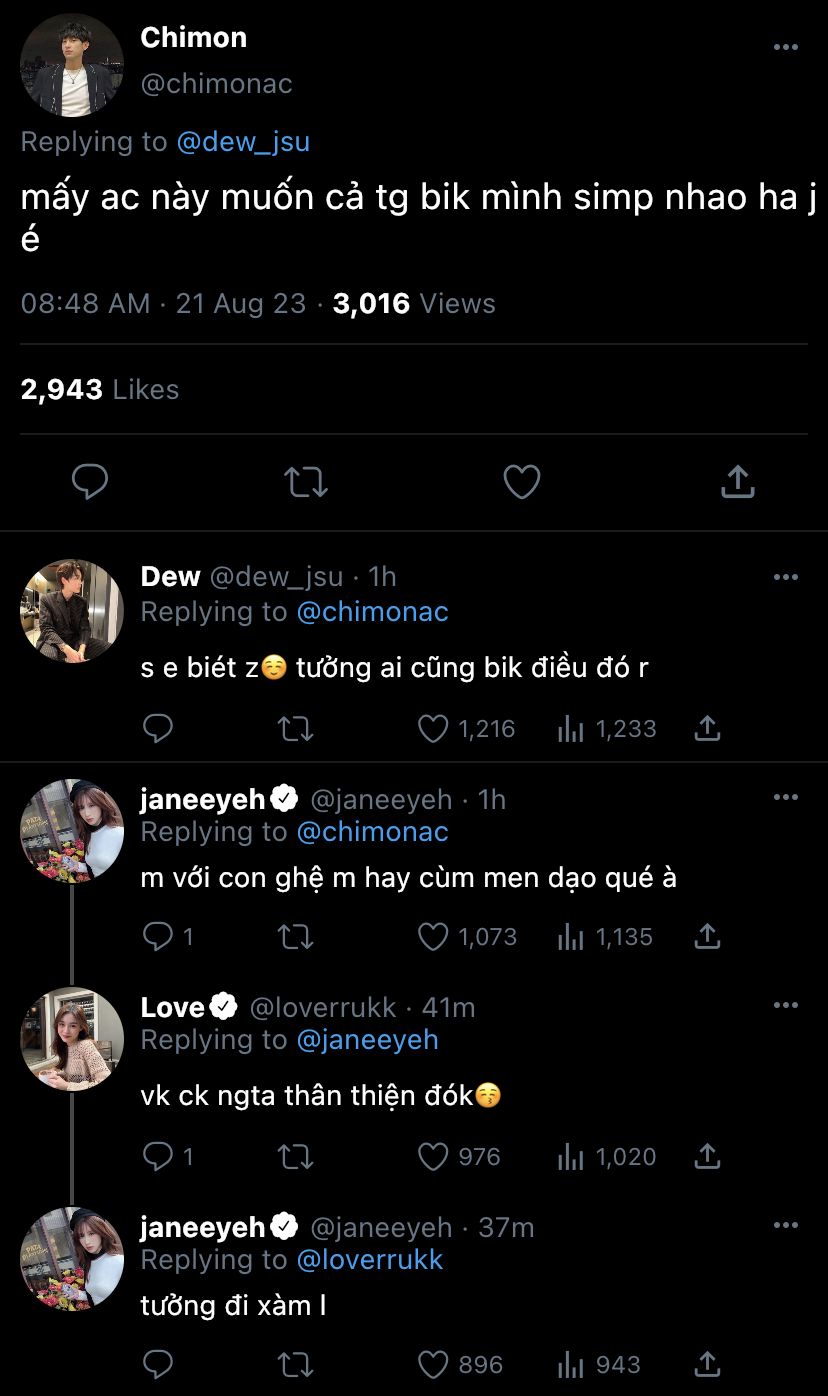Open more options on Chimon's tweet
828x1396 pixels.
pos(786,47)
